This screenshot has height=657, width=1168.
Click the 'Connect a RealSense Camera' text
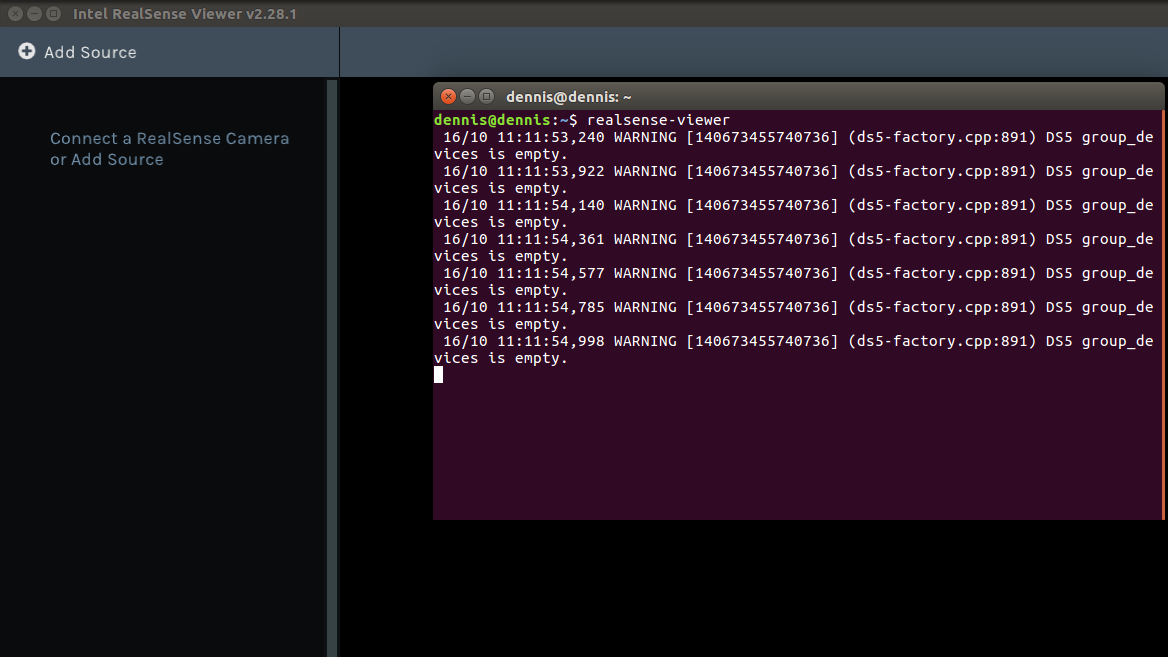point(169,139)
